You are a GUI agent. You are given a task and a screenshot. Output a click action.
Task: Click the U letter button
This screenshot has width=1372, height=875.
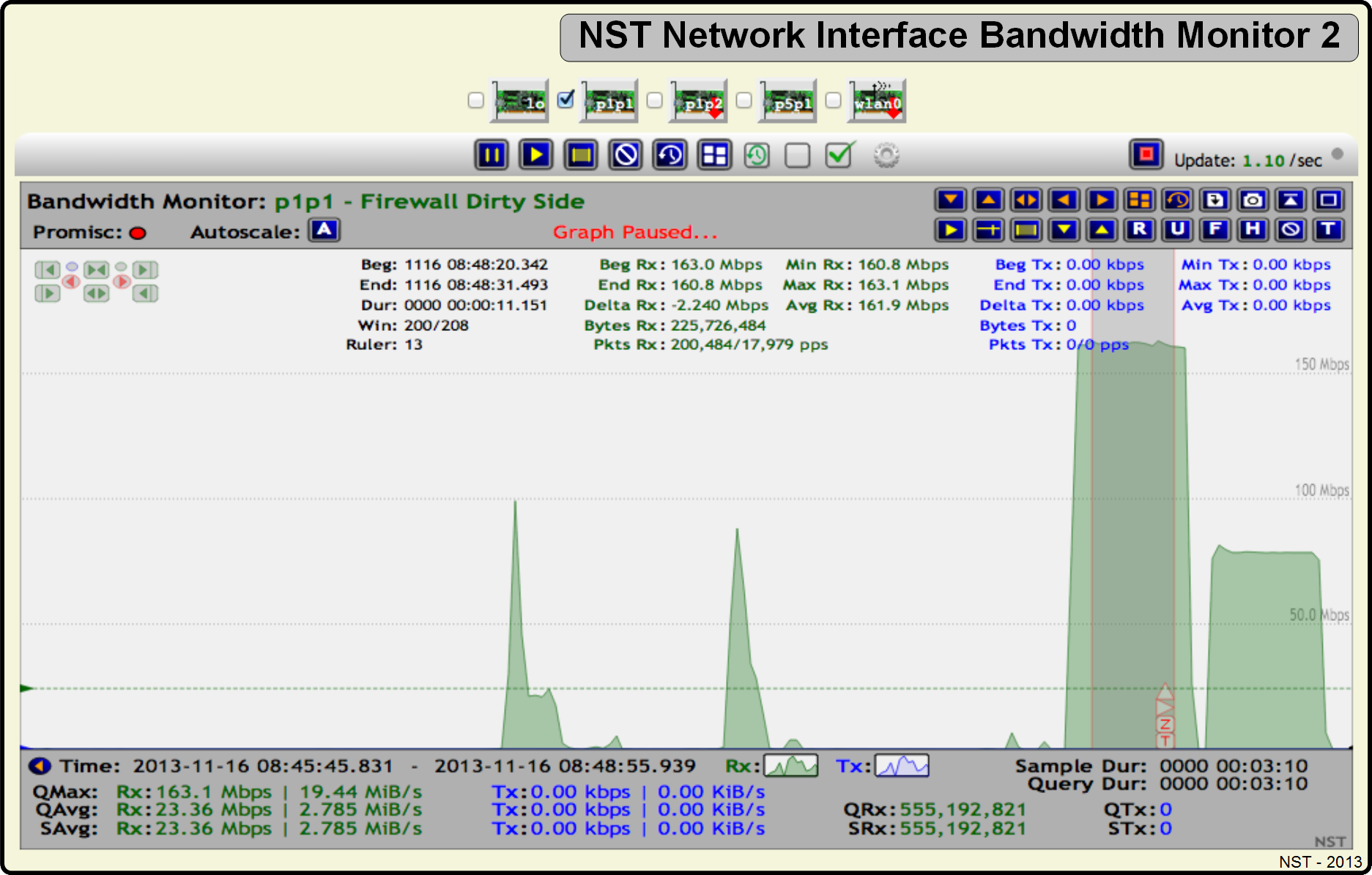[1177, 230]
